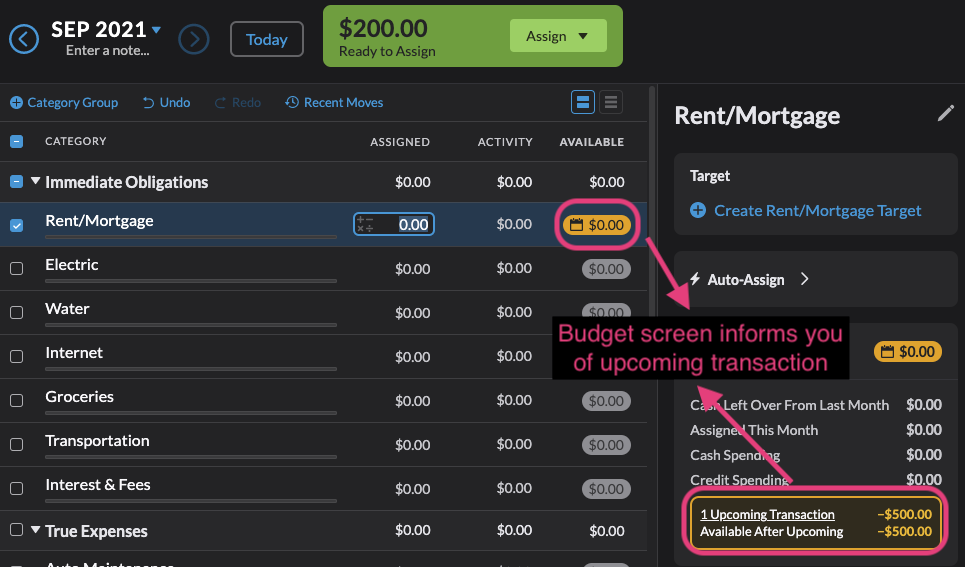Select Water category name

pos(67,308)
